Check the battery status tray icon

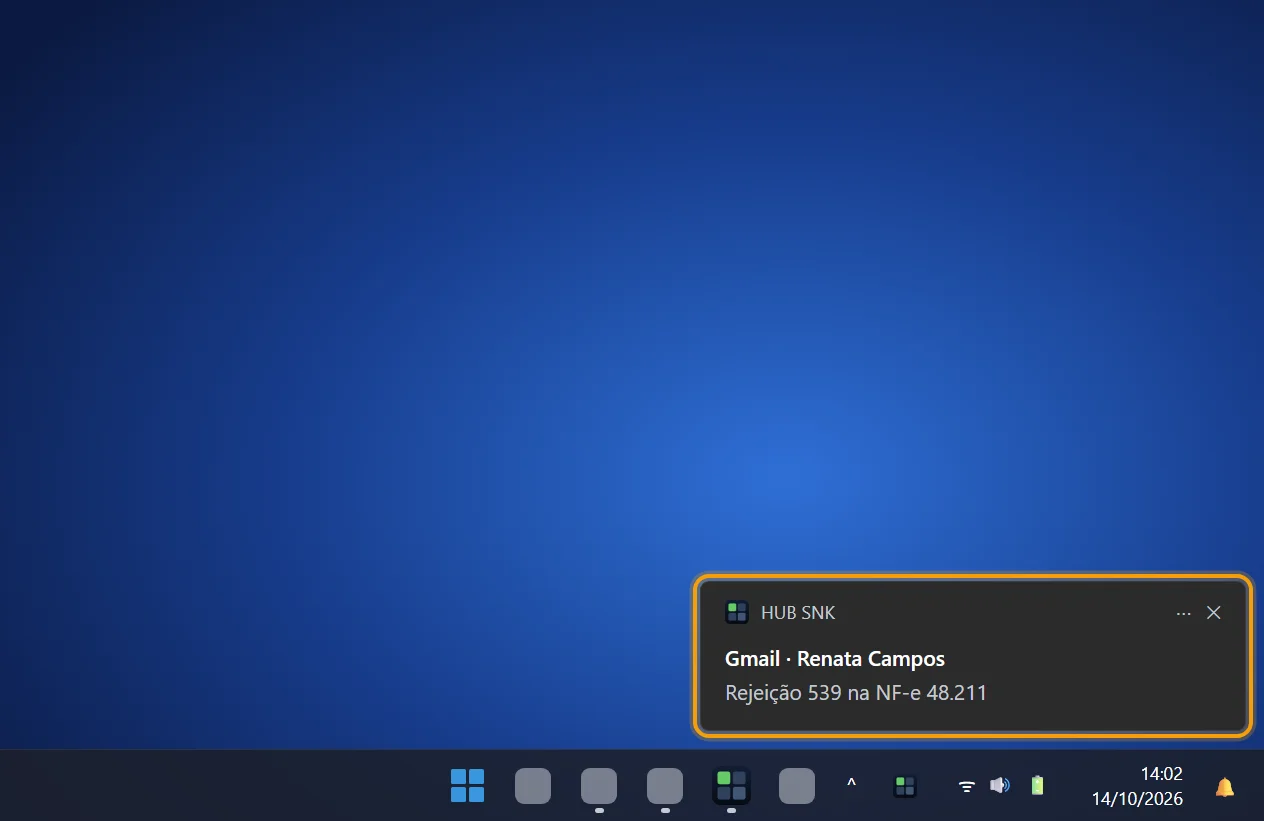[x=1037, y=786]
